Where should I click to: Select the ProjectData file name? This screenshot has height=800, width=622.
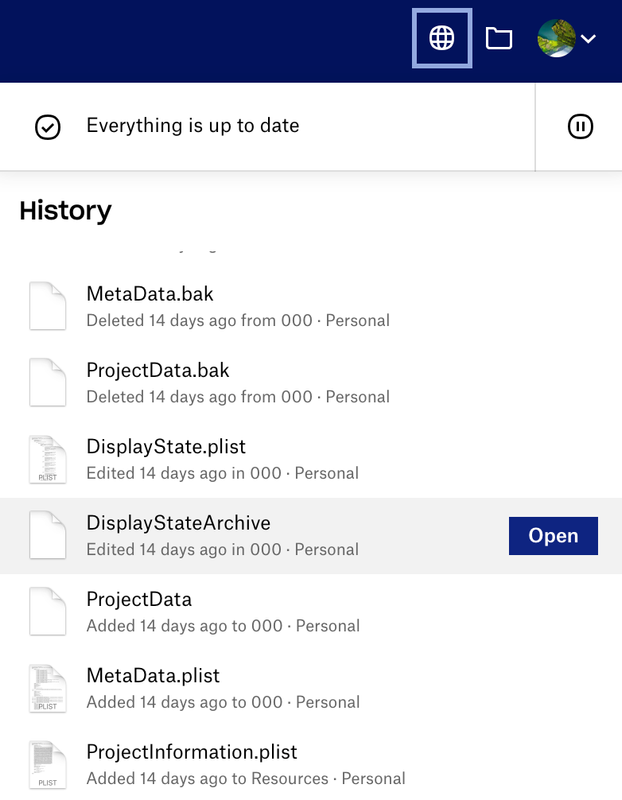tap(139, 599)
